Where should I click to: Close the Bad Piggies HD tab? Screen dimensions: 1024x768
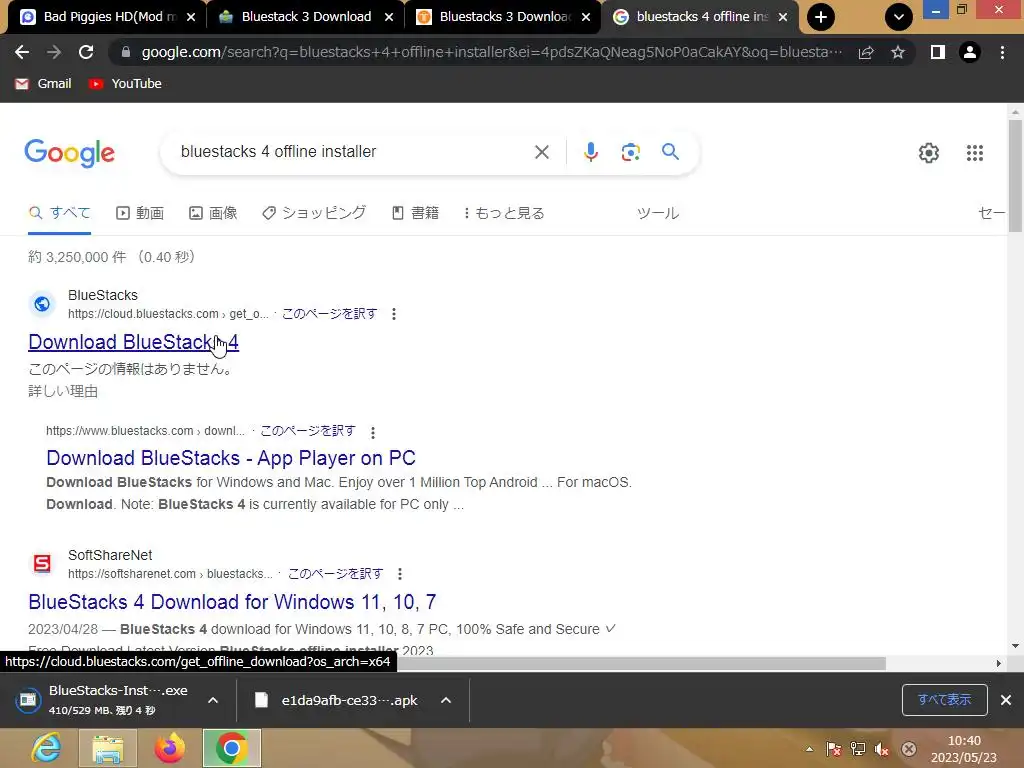[x=191, y=18]
